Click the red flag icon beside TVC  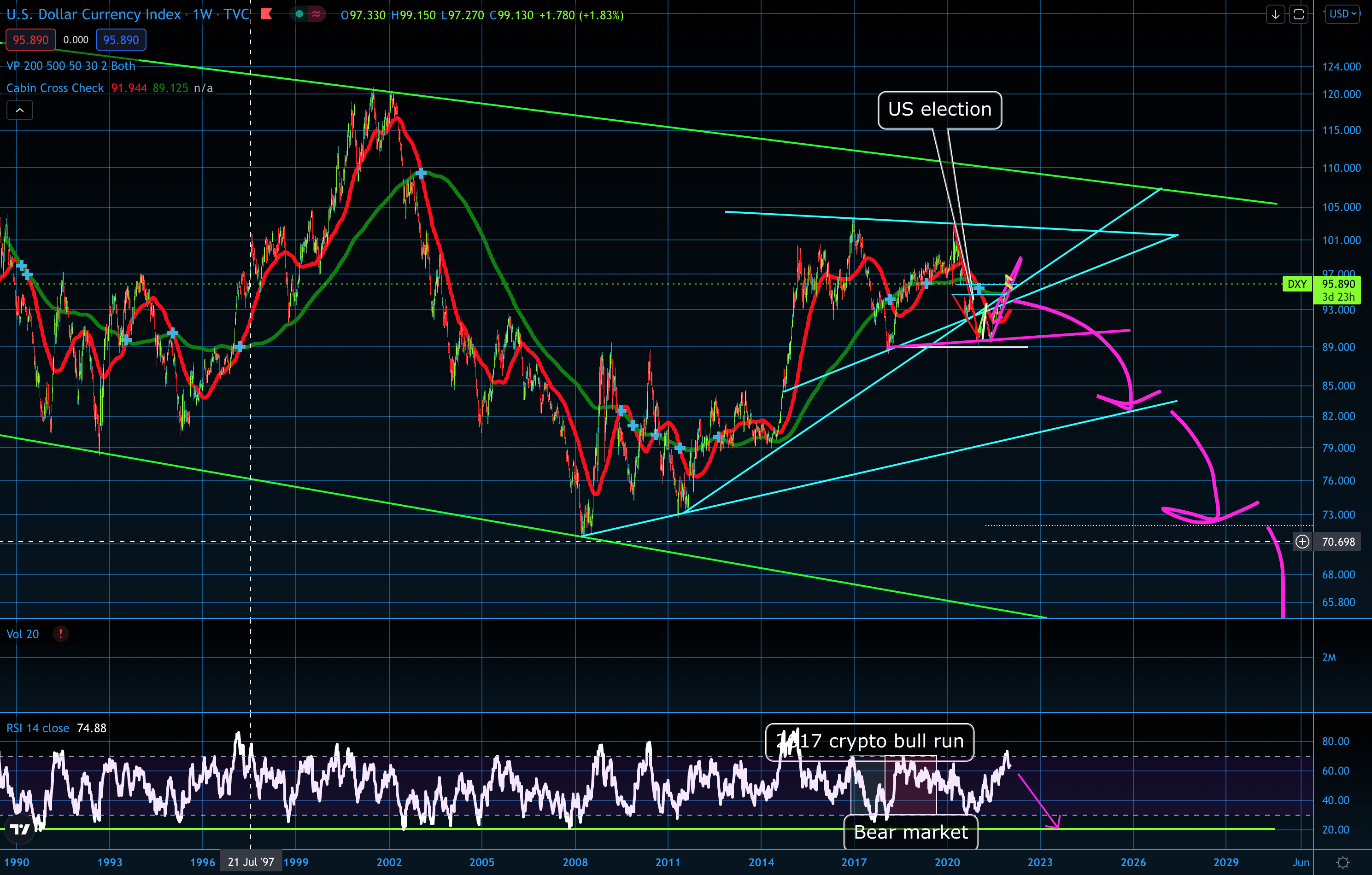point(266,14)
